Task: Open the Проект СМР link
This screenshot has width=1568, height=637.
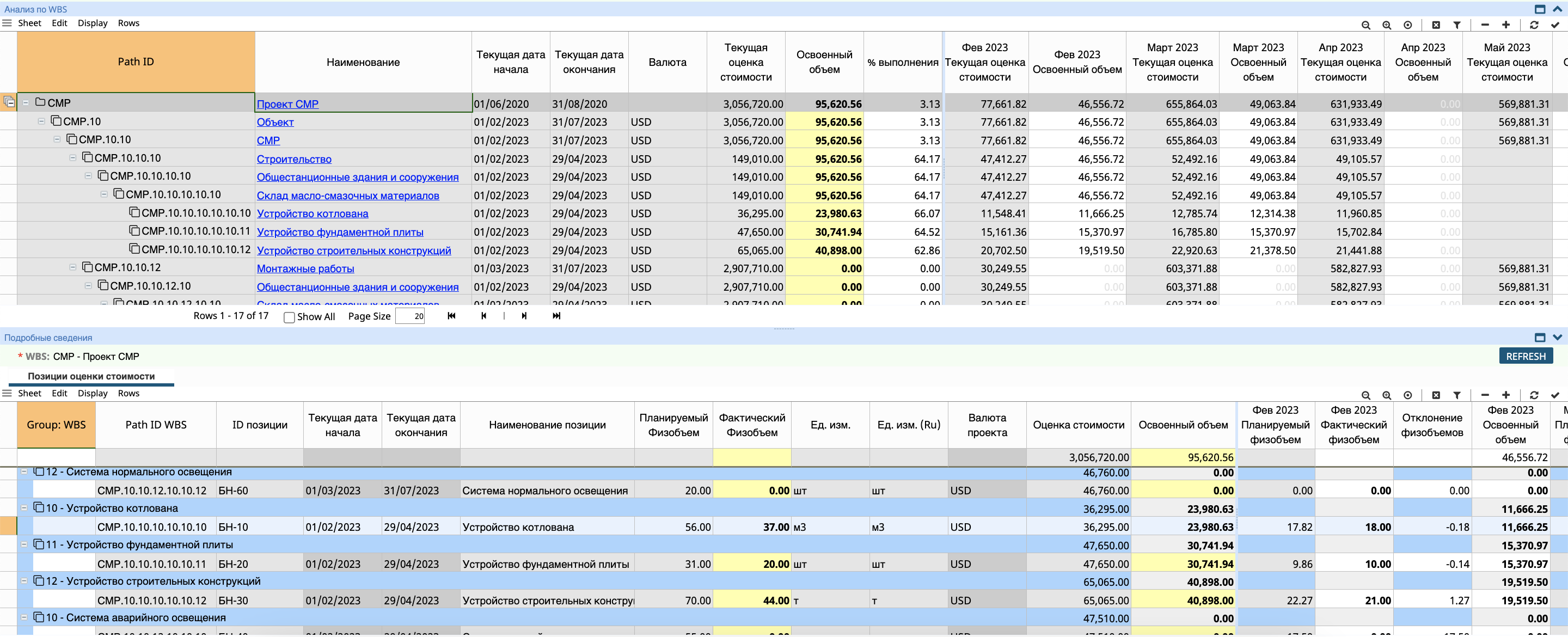Action: click(x=287, y=104)
